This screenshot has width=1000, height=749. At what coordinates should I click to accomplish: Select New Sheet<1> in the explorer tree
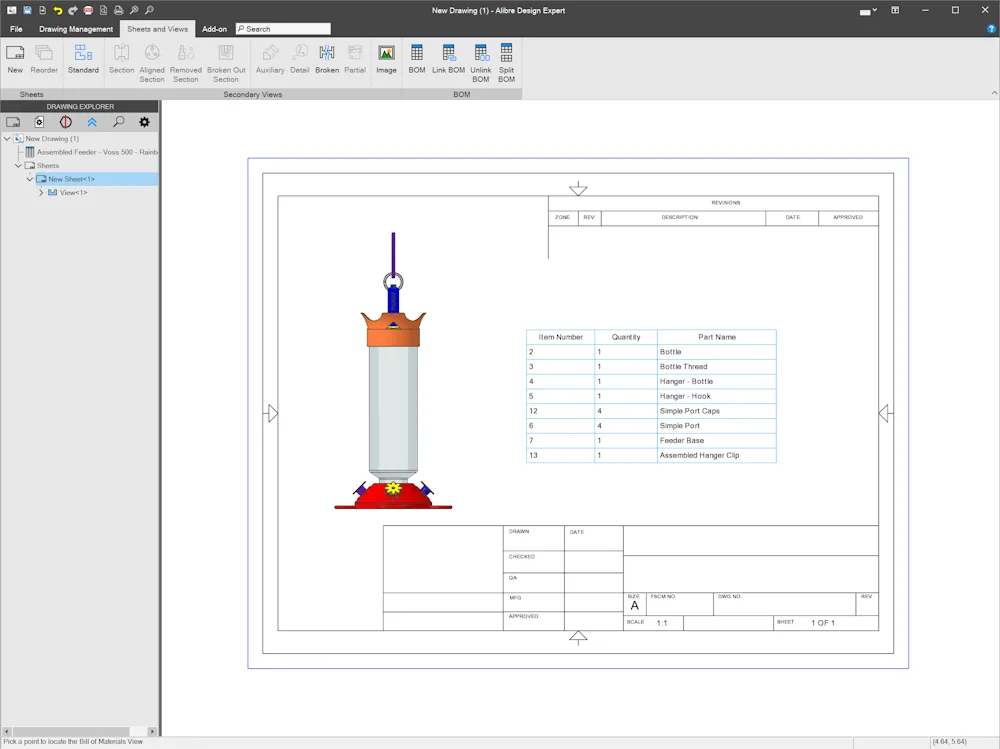(x=71, y=179)
